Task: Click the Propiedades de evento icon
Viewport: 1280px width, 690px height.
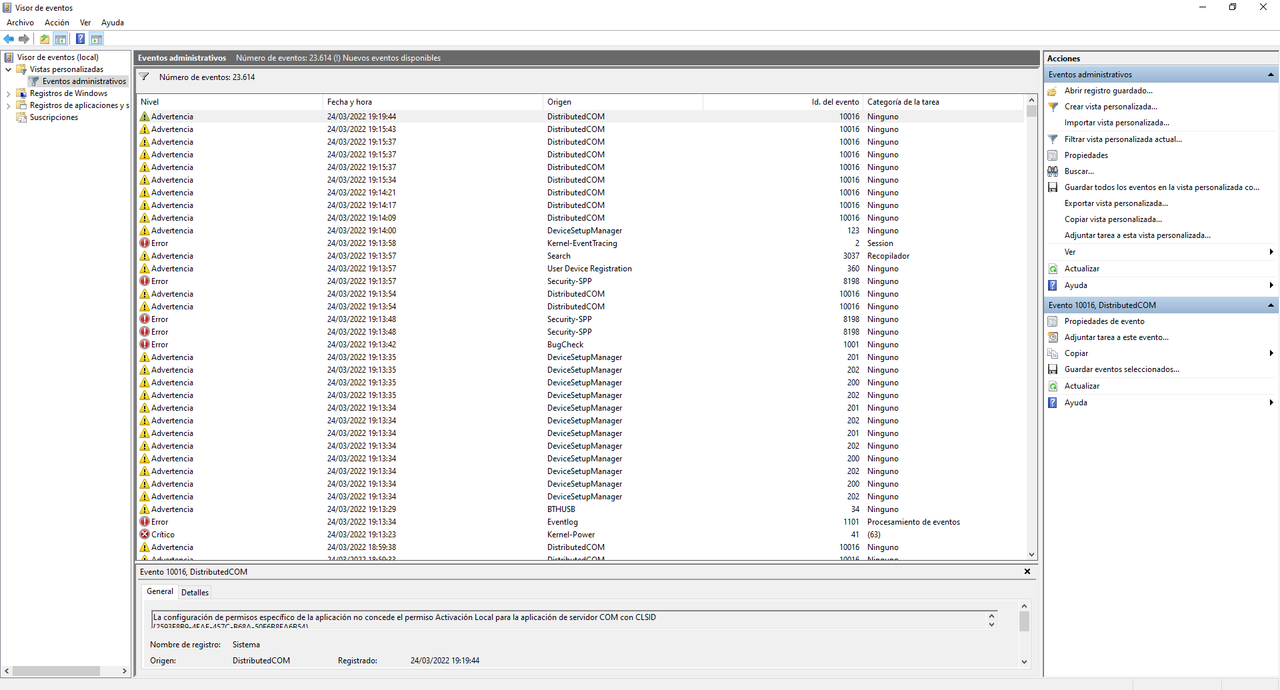Action: (1053, 321)
